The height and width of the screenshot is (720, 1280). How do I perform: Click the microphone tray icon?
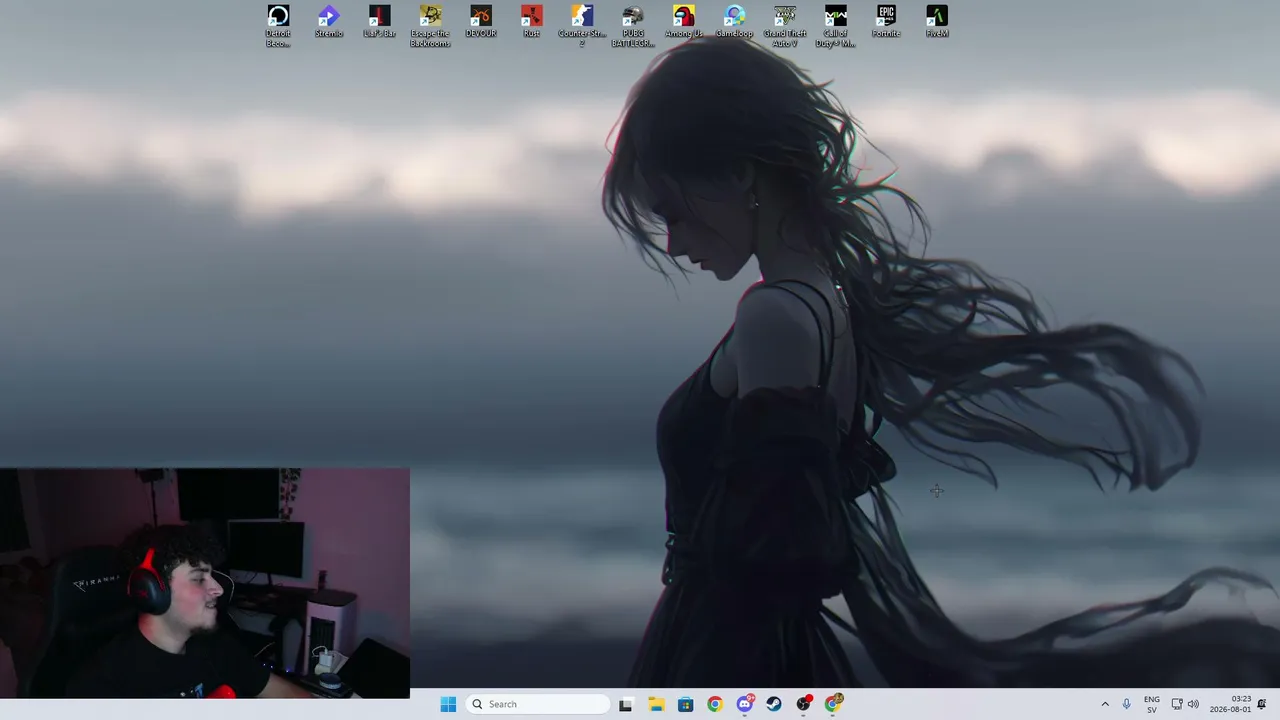coord(1126,704)
